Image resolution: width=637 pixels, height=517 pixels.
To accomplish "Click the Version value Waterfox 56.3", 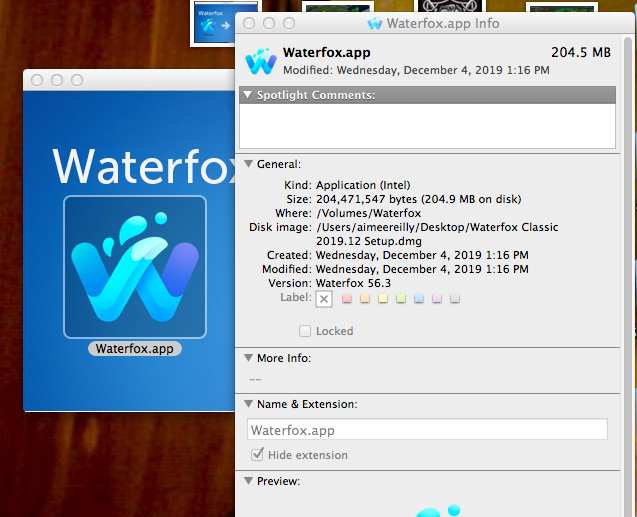I will 353,283.
